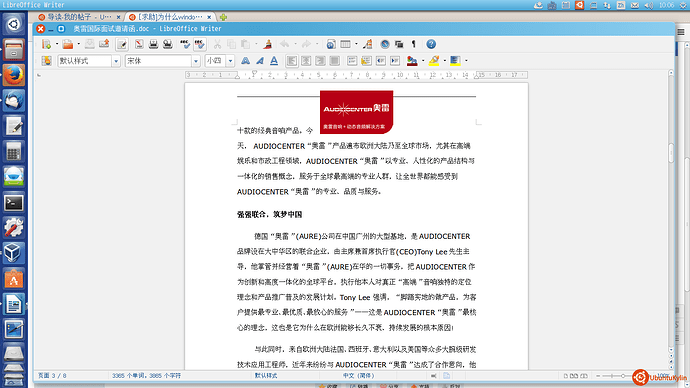Screen dimensions: 690x388
Task: Open New document type dropdown arrow
Action: [x=57, y=44]
